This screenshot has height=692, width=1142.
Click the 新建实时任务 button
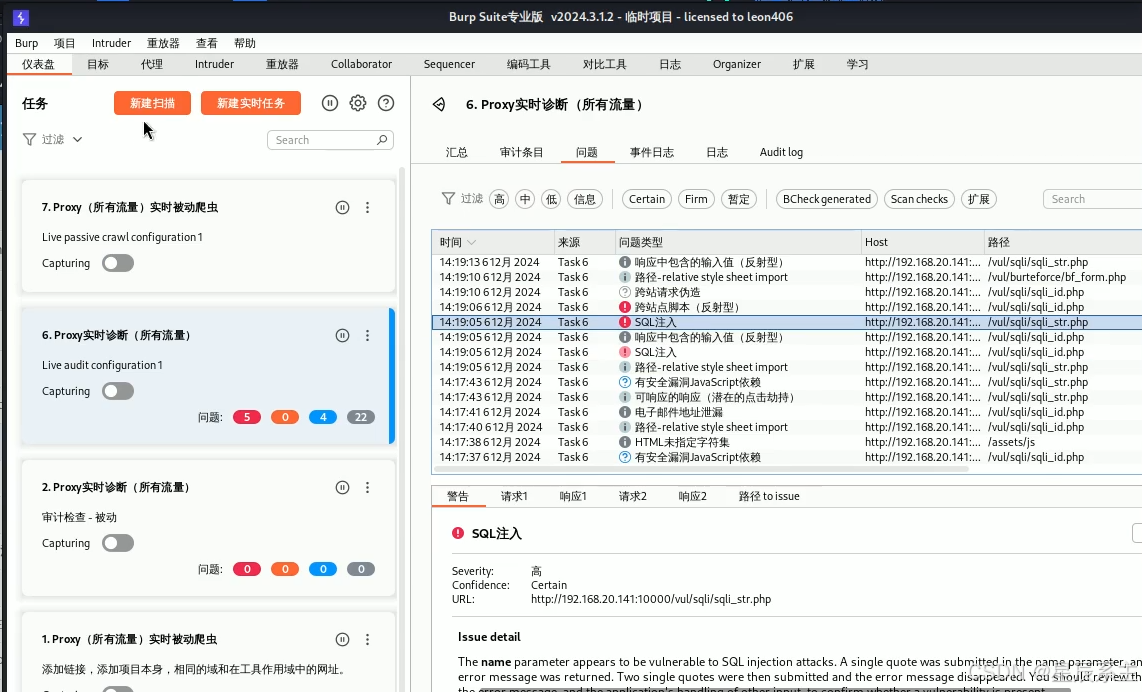pyautogui.click(x=251, y=103)
